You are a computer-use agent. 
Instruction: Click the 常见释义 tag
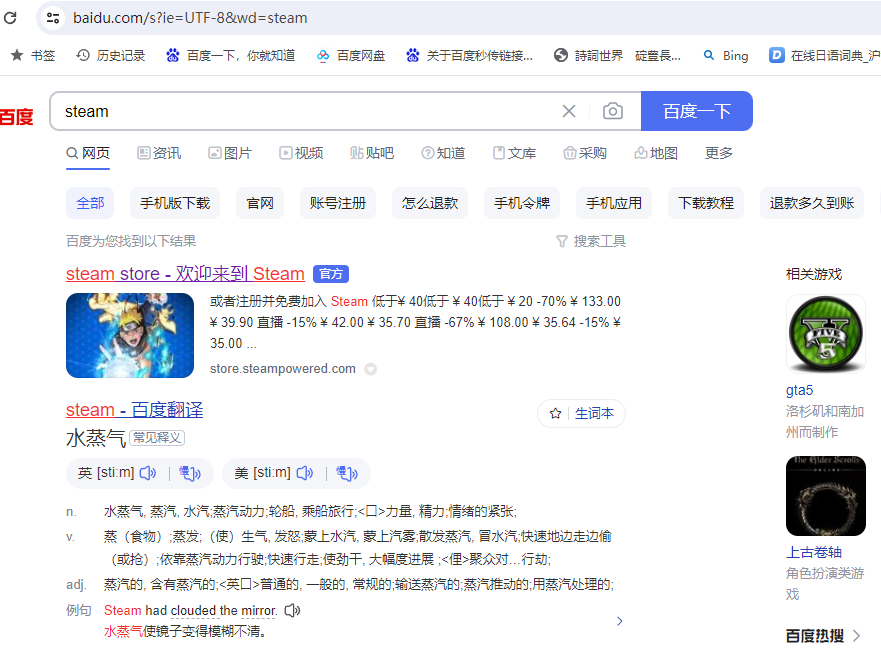[x=157, y=437]
